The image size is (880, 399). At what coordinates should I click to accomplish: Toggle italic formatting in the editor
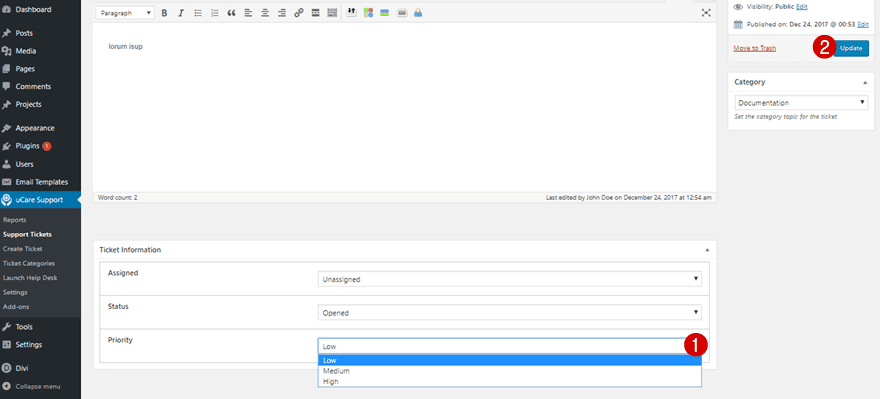(x=181, y=13)
